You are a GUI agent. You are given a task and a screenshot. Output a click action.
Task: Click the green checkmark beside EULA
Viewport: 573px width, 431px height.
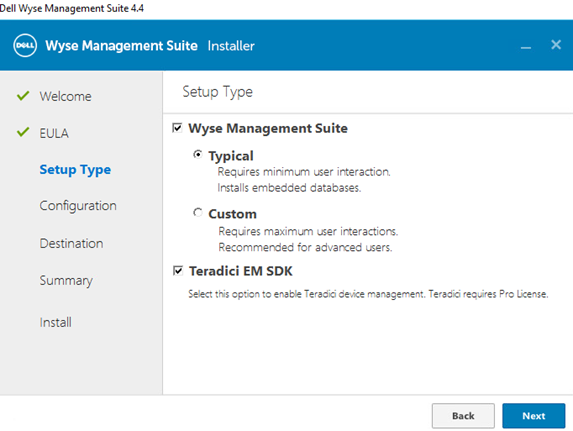tap(23, 132)
